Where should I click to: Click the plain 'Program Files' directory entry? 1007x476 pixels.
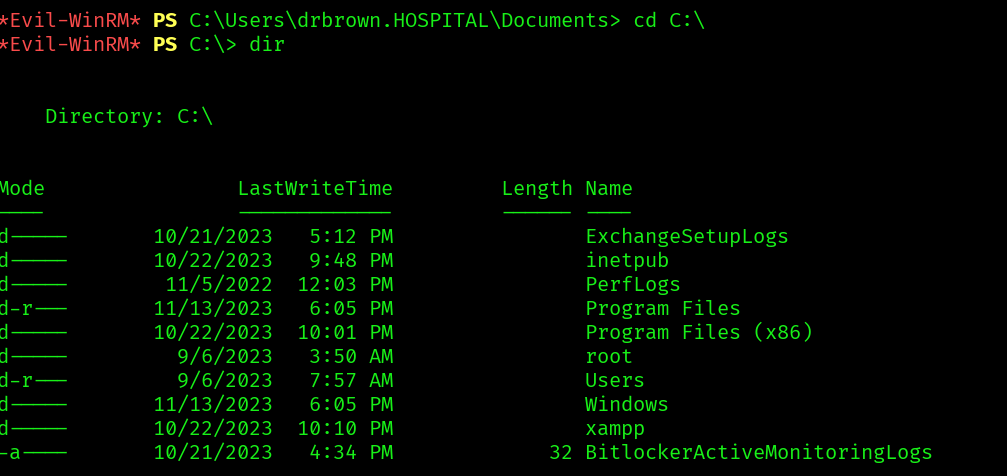[x=663, y=309]
